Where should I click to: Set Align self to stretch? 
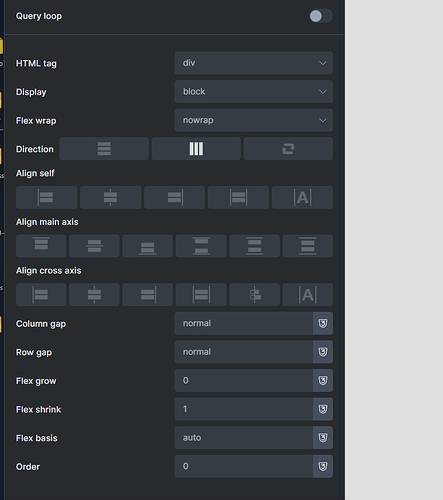(238, 197)
